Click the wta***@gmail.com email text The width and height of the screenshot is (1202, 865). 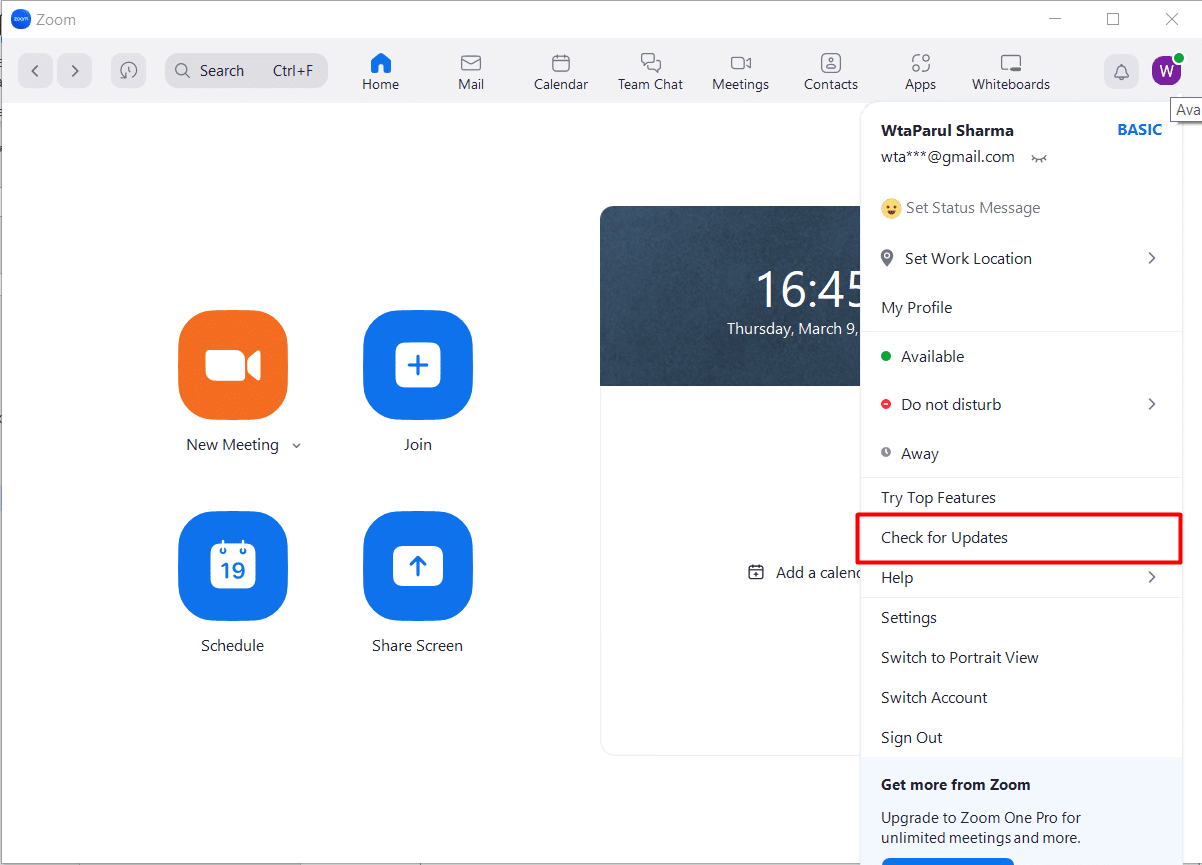point(948,157)
